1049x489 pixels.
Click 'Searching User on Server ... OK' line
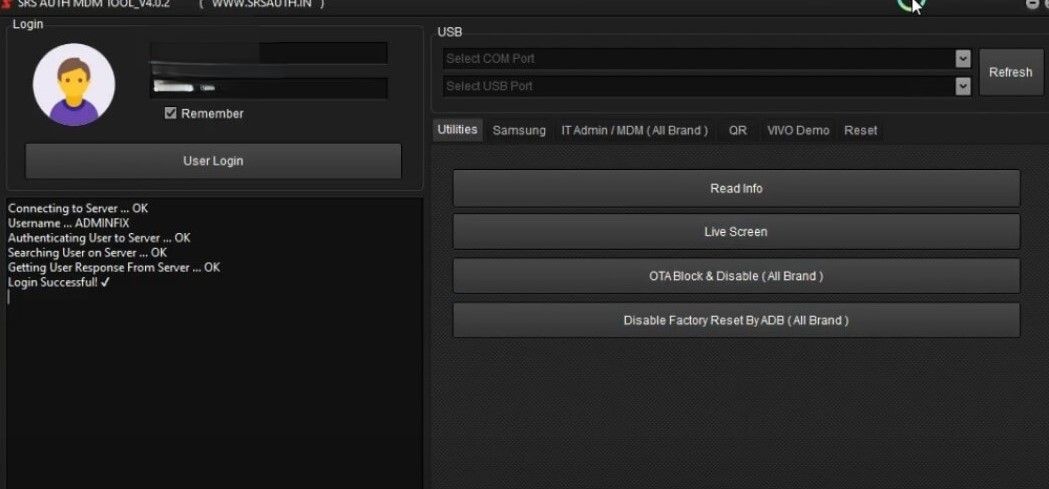click(x=87, y=253)
